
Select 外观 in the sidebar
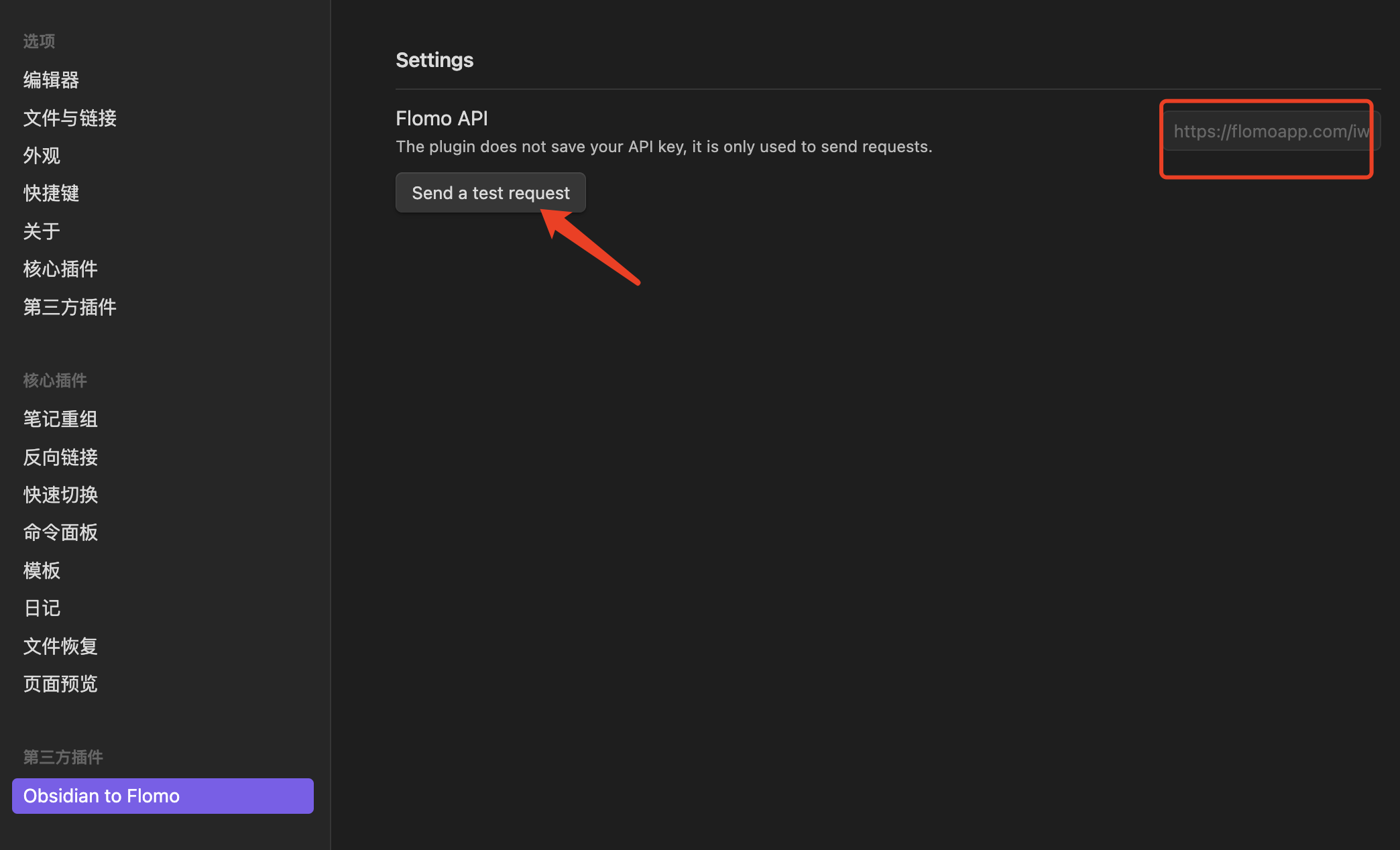pyautogui.click(x=42, y=156)
